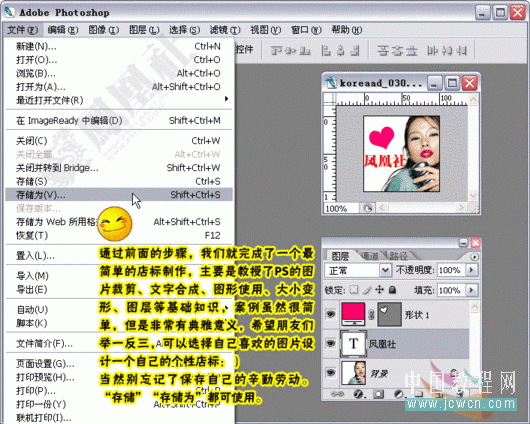Click new adjustment layer icon
The width and height of the screenshot is (530, 424).
(x=399, y=394)
